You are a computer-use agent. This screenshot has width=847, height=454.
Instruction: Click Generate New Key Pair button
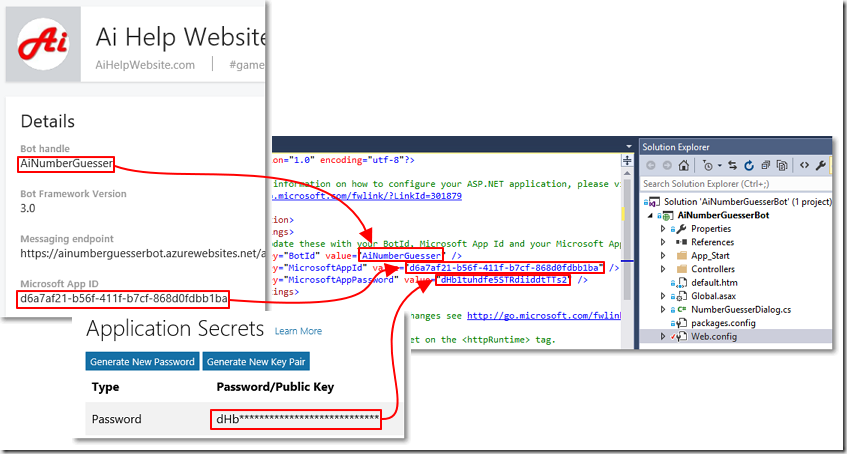point(256,362)
